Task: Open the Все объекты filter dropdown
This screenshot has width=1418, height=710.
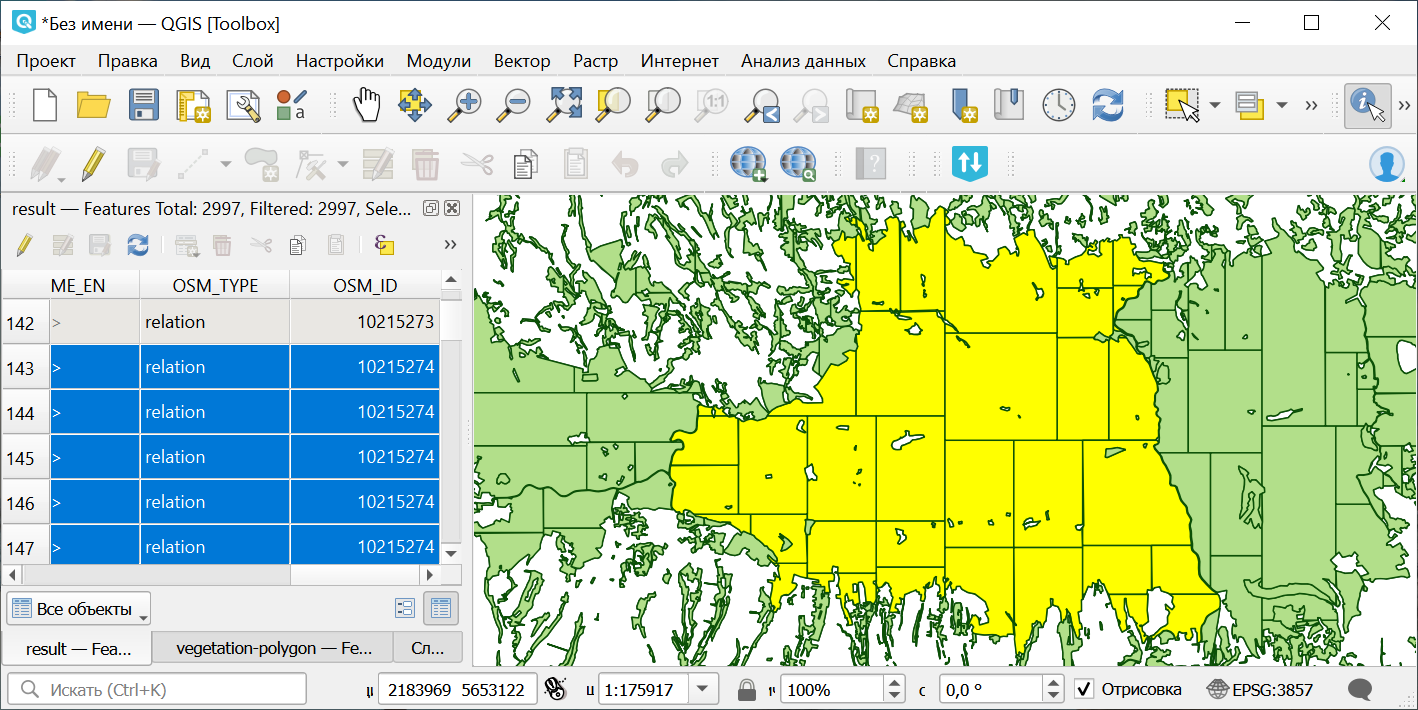Action: coord(78,609)
